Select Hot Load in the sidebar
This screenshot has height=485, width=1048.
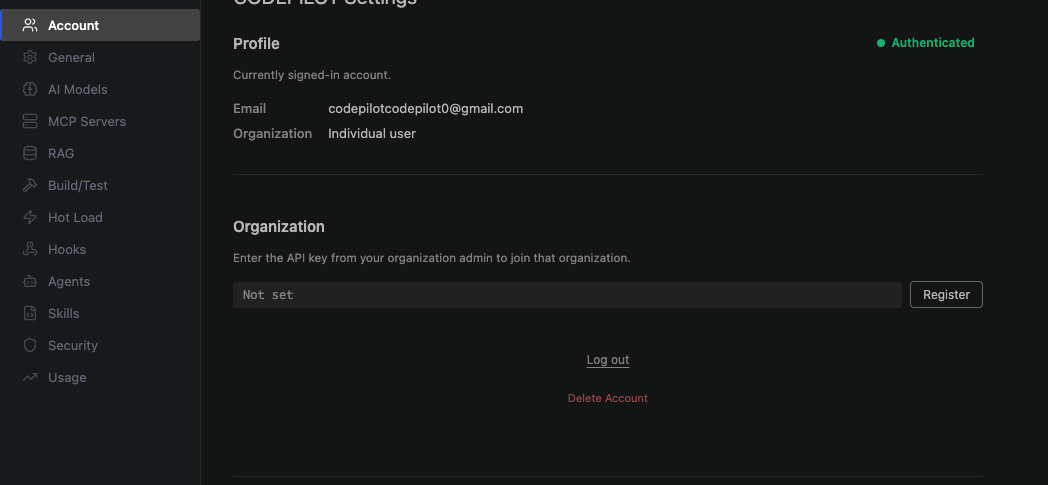pos(100,218)
